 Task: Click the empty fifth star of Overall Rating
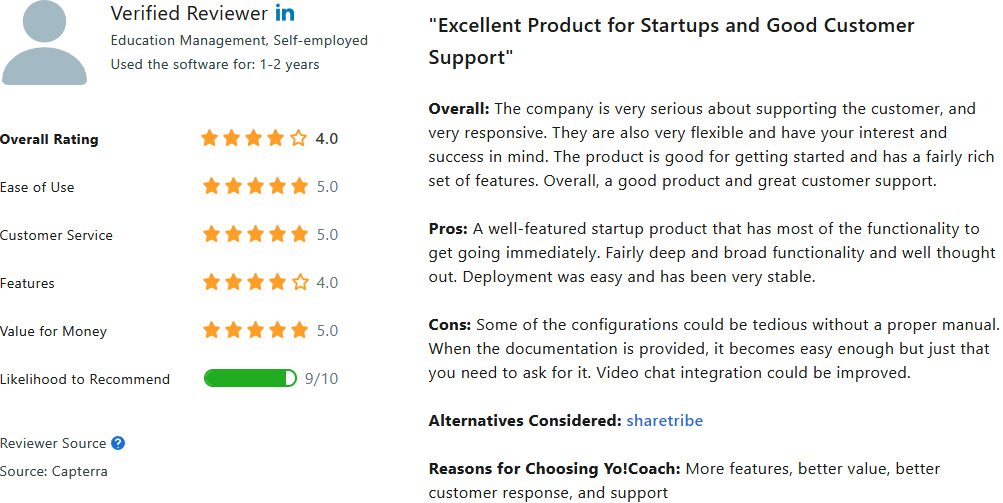[x=298, y=138]
